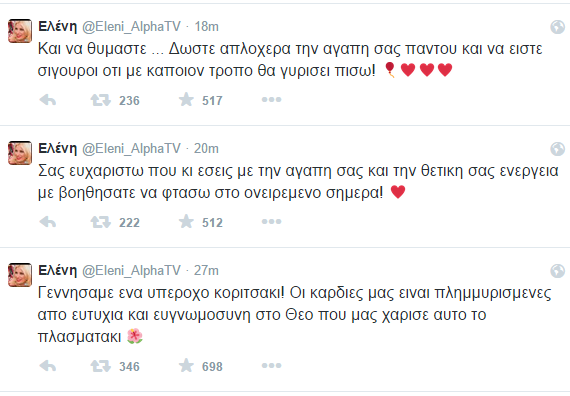Favorite the tweet with 698 stars
The width and height of the screenshot is (570, 396).
[186, 365]
